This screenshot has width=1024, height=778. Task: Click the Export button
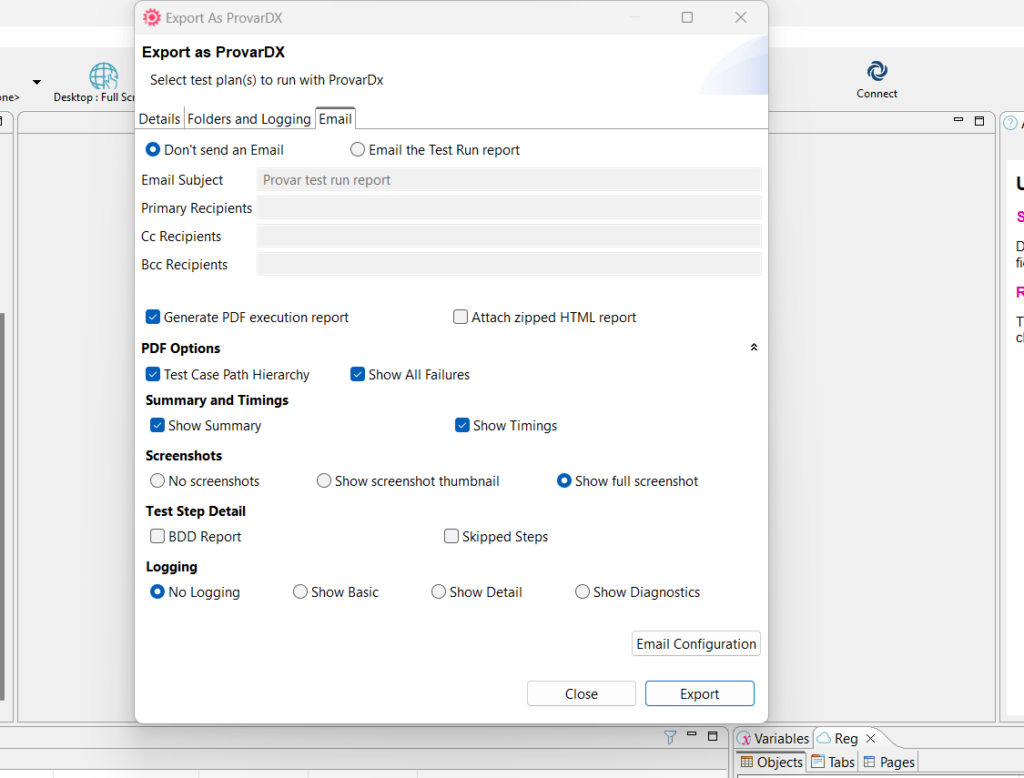point(699,694)
